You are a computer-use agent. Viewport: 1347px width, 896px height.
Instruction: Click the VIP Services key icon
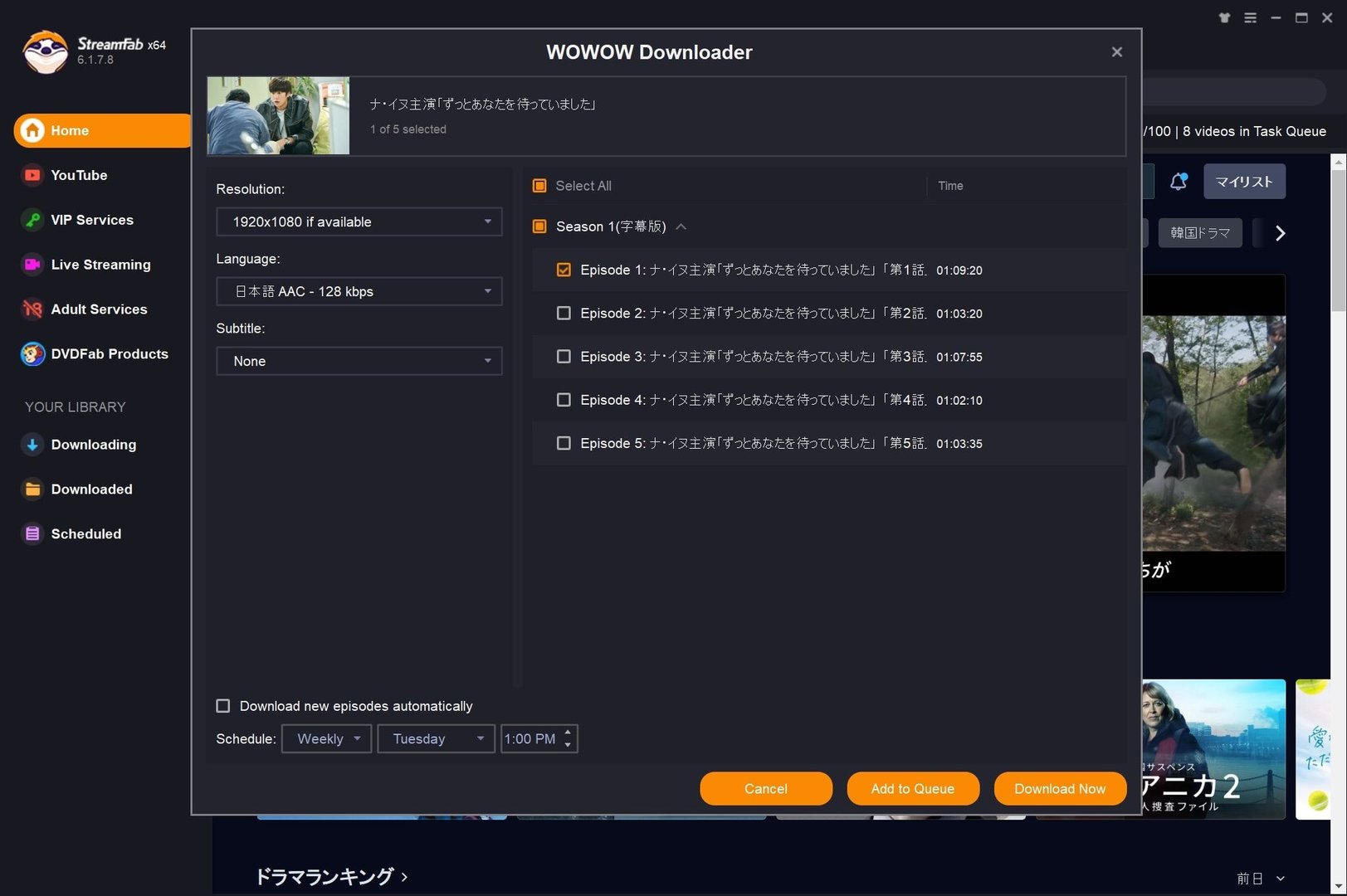(x=32, y=220)
